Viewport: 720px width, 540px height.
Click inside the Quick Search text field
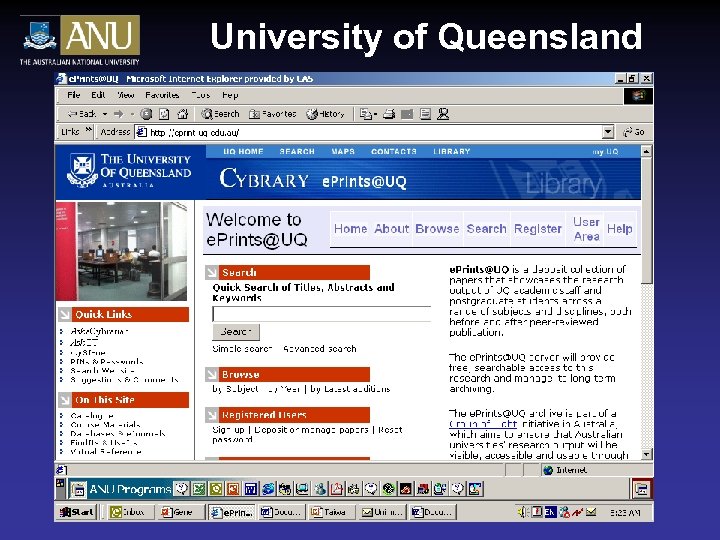tap(321, 314)
